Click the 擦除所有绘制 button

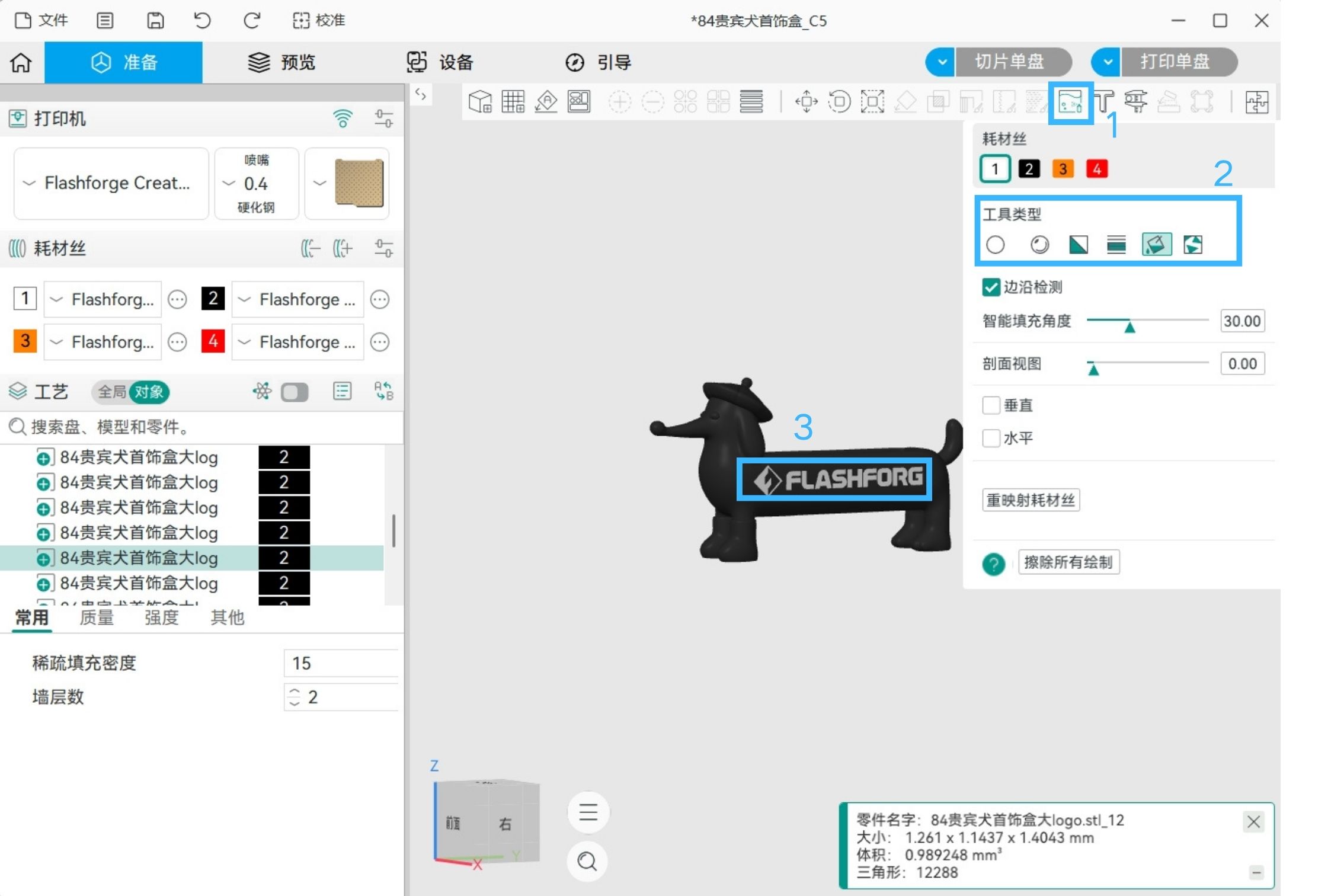tap(1068, 562)
